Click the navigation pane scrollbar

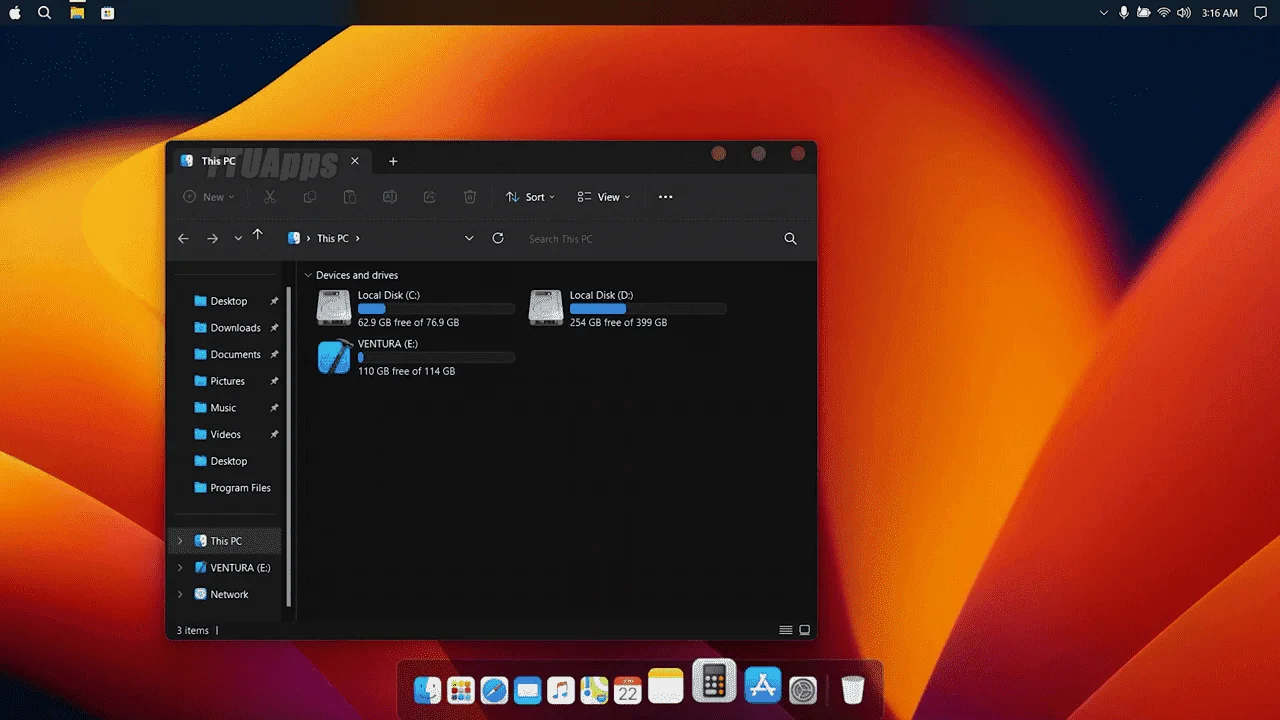(x=289, y=445)
